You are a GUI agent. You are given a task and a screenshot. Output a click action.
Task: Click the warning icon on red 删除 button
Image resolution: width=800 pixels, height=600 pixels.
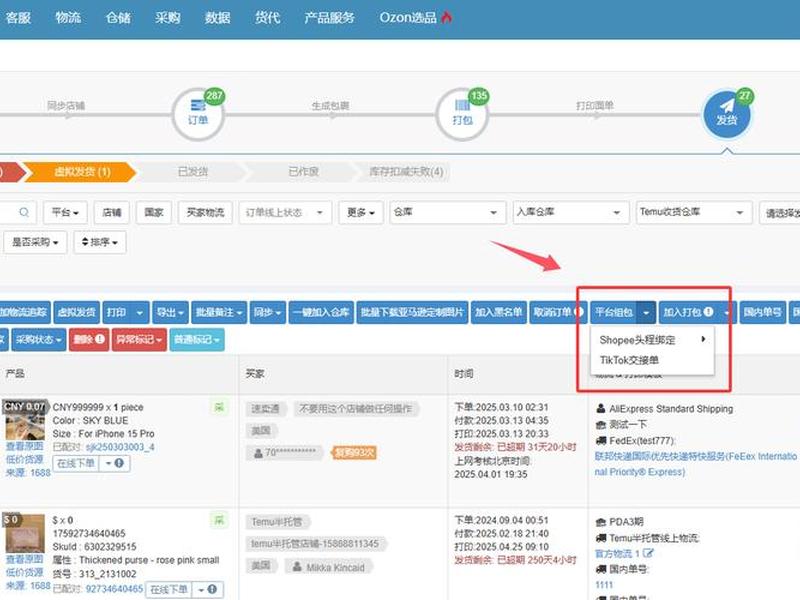[x=100, y=339]
